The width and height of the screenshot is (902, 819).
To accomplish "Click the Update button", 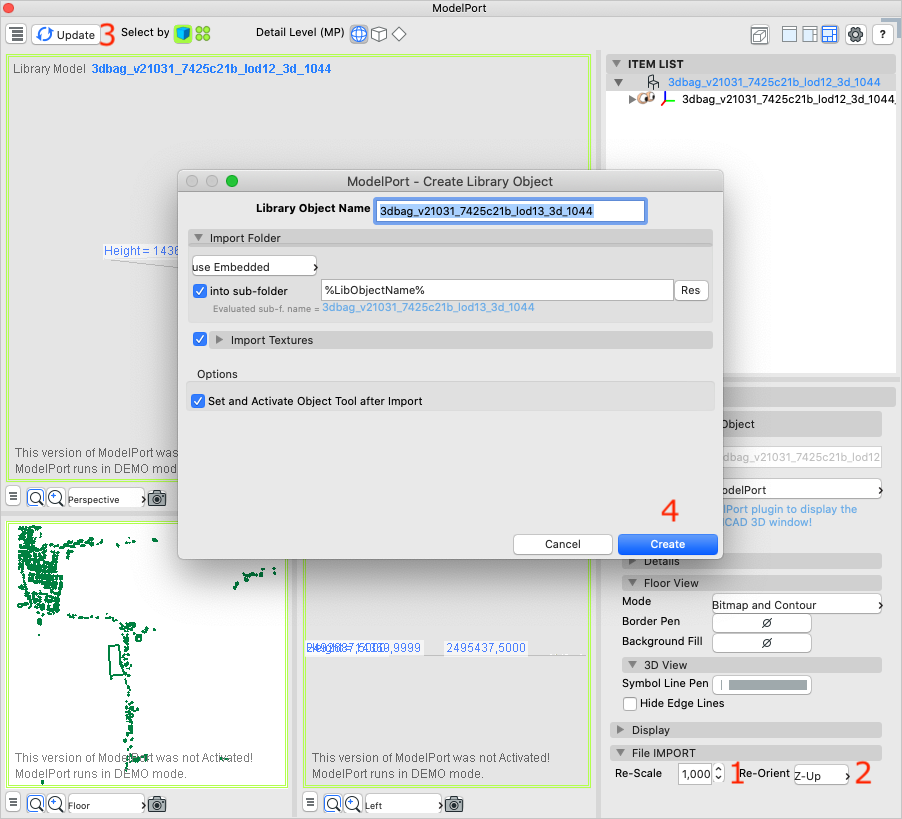I will (x=66, y=35).
